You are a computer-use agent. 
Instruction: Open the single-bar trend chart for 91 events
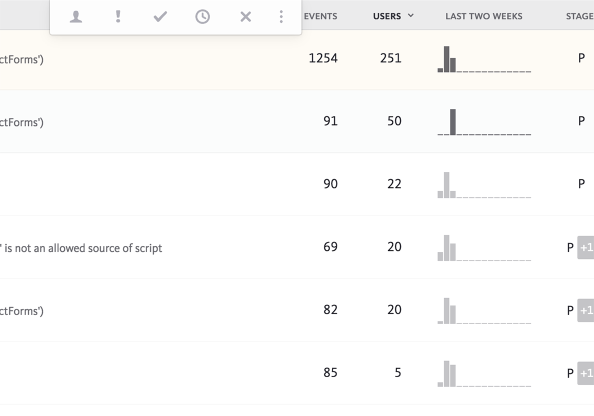pyautogui.click(x=484, y=122)
